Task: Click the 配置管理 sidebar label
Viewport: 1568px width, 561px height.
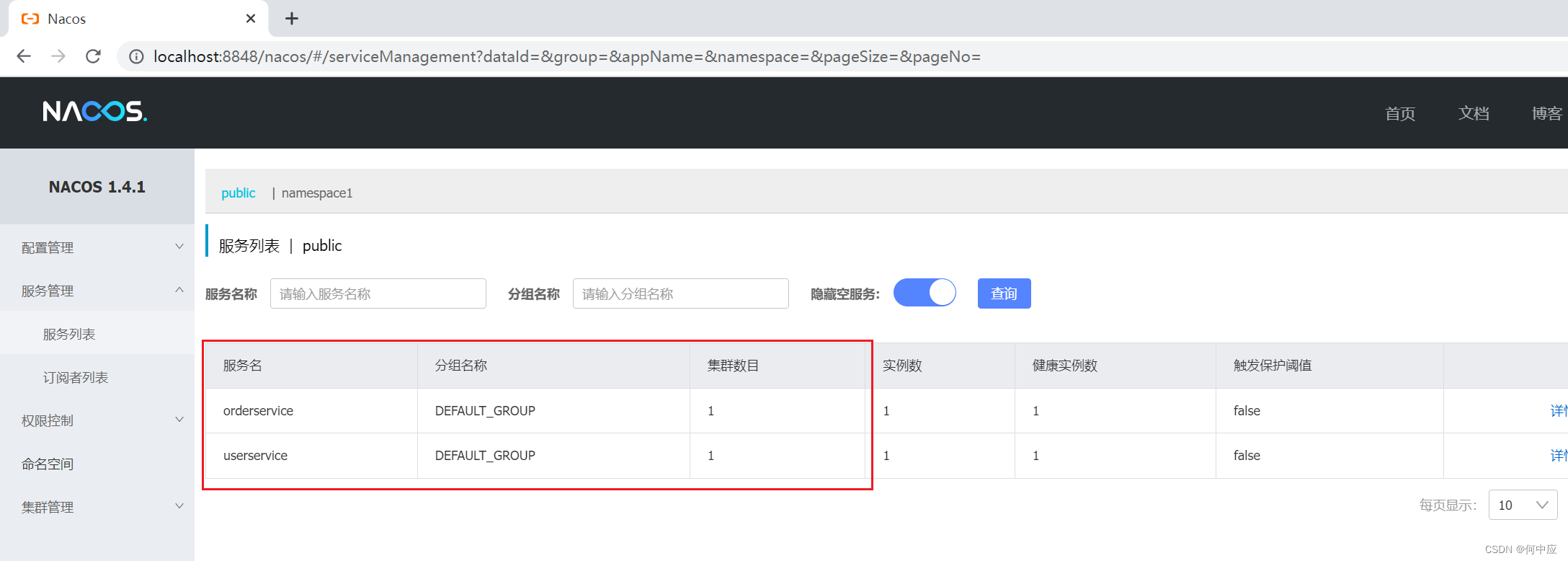Action: 48,247
